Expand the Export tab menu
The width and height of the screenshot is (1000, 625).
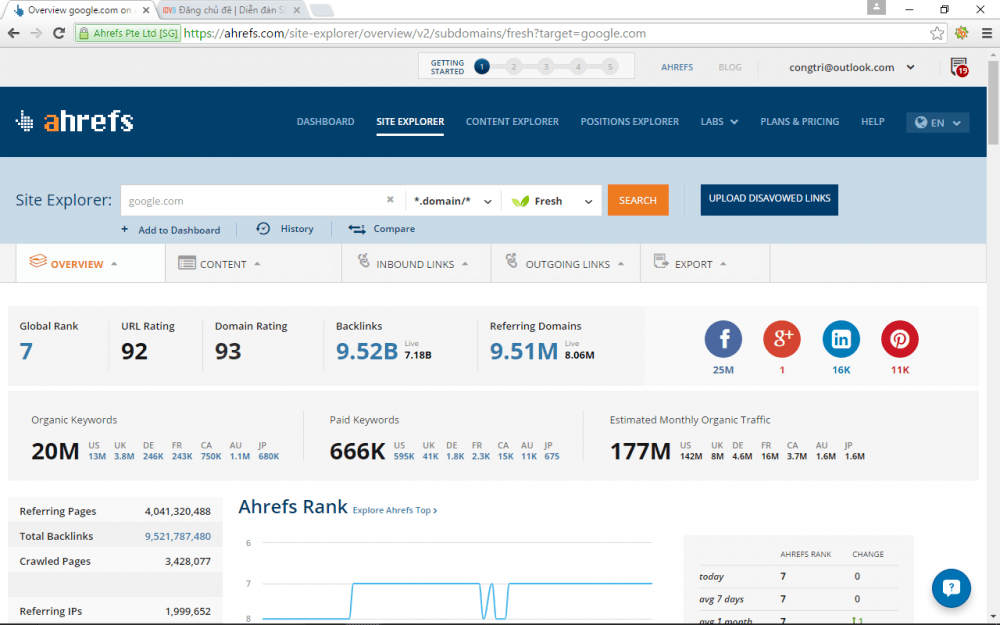tap(723, 263)
